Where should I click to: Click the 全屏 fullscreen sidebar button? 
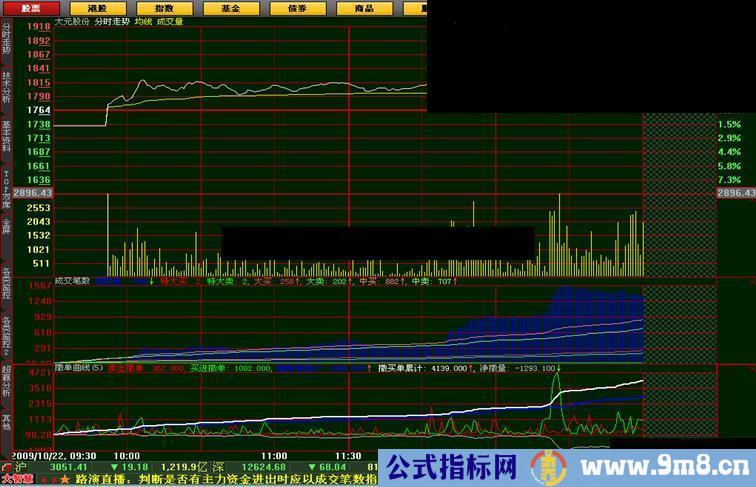6,226
